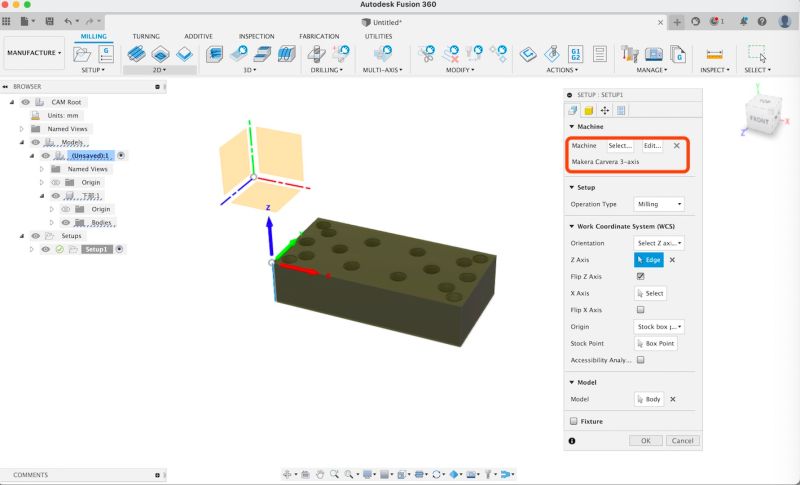The image size is (800, 485).
Task: Click the Machine Edit... button
Action: (x=652, y=145)
